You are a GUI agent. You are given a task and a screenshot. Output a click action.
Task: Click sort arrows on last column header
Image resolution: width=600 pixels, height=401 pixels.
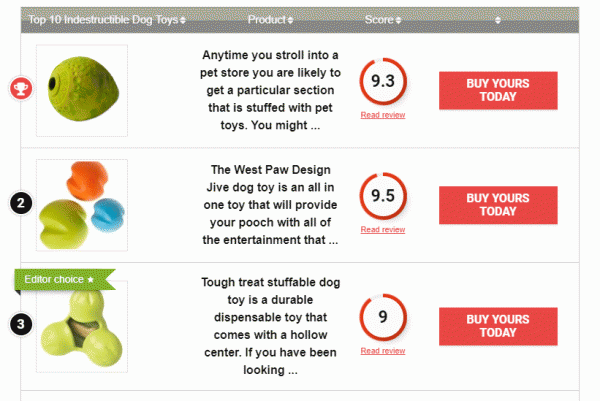(x=497, y=19)
